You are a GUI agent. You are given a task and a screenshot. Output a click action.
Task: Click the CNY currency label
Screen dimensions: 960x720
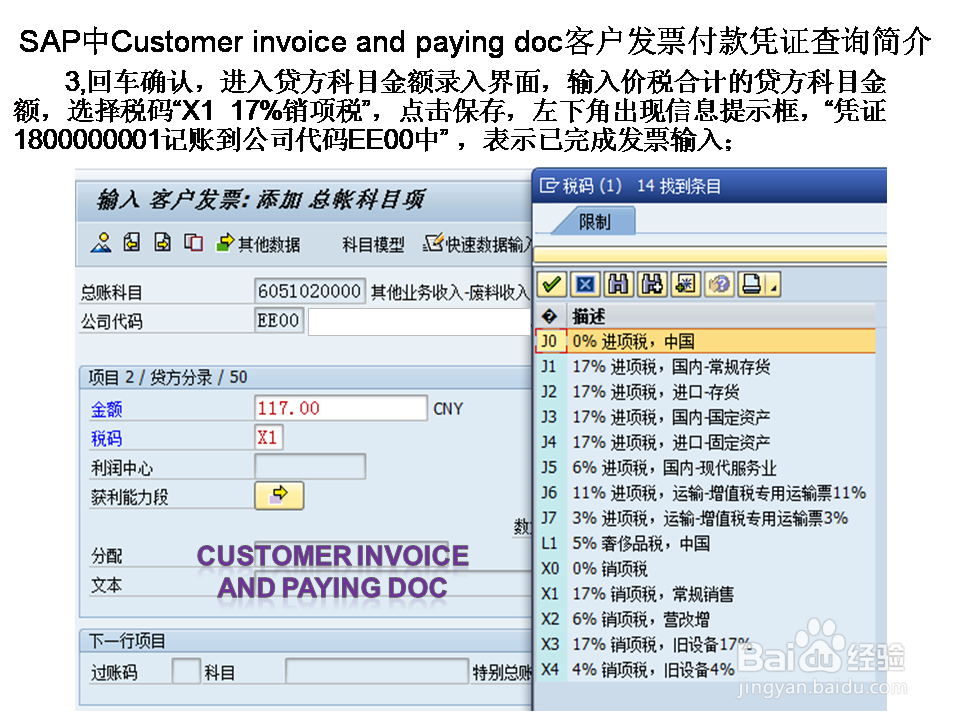point(448,409)
